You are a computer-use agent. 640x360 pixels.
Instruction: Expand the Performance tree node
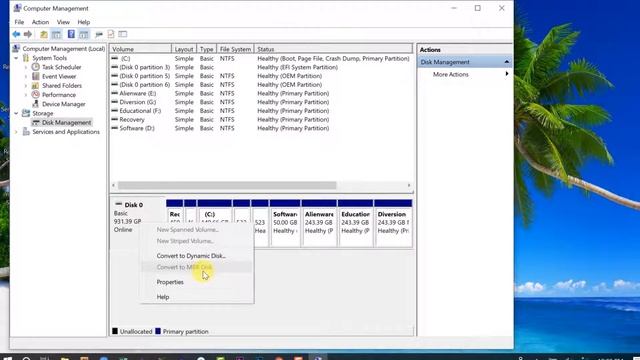point(26,95)
